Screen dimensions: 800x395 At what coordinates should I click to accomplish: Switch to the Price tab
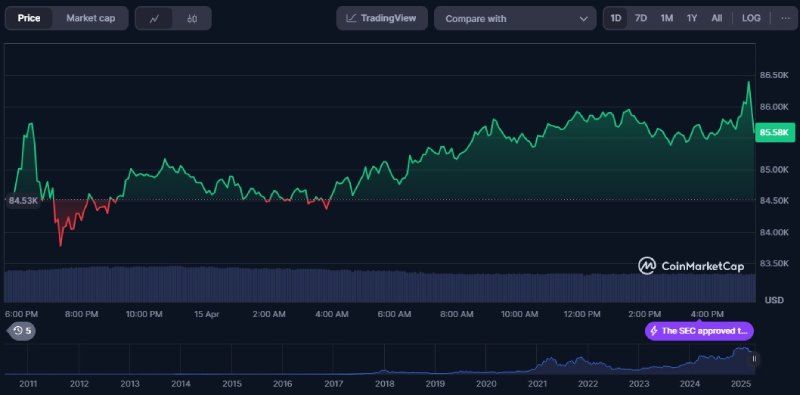click(29, 18)
